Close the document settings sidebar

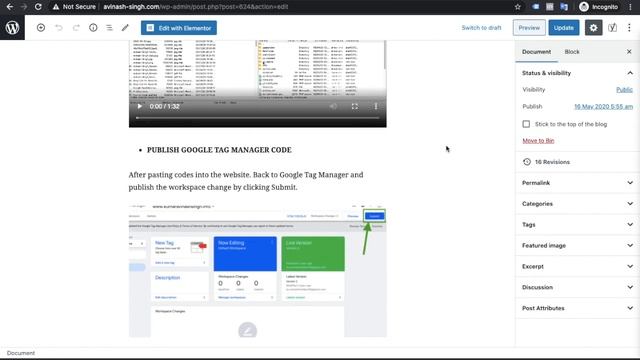[x=629, y=52]
